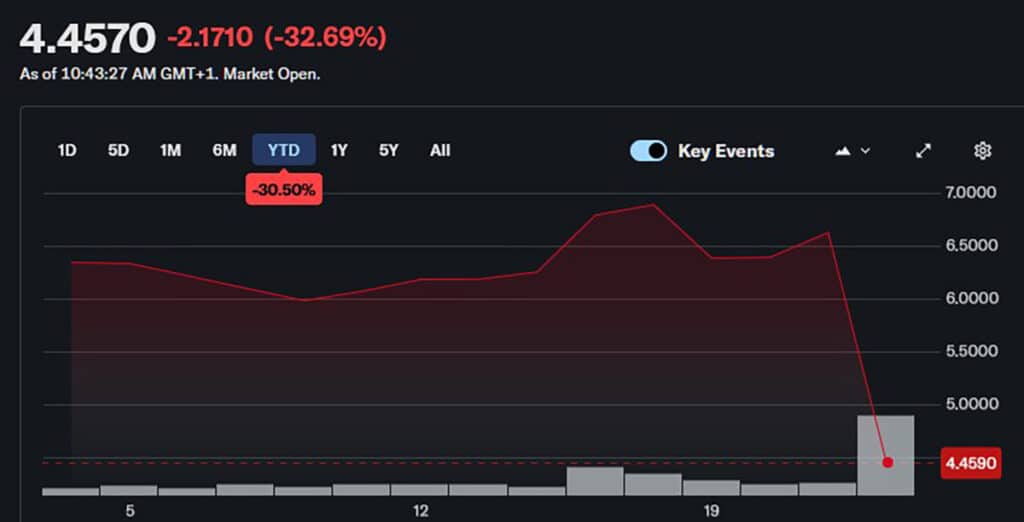Switch chart to 6M range
Image resolution: width=1024 pixels, height=522 pixels.
coord(224,150)
